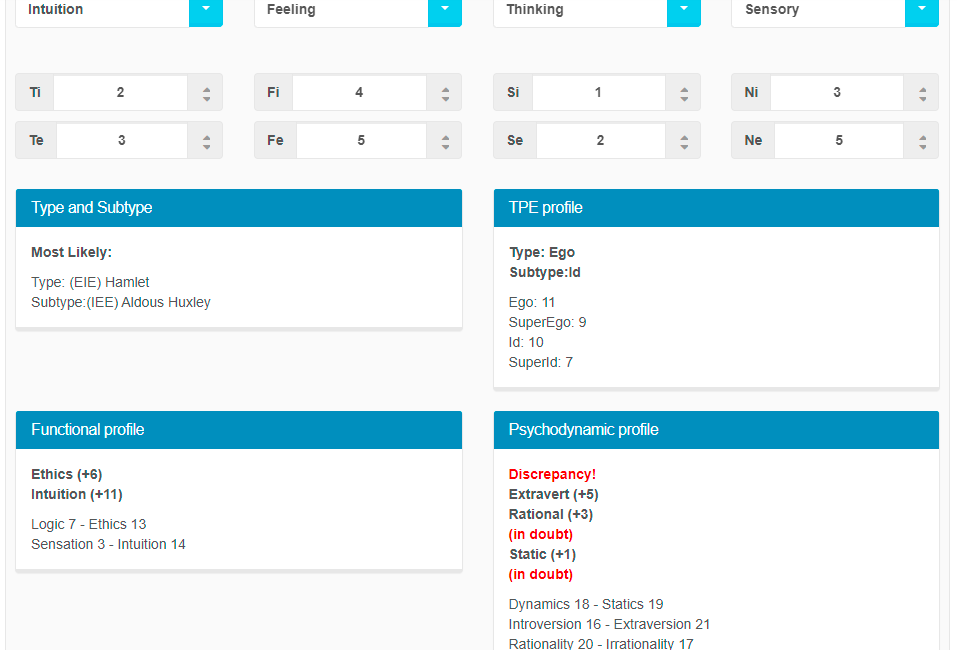Viewport: 957px width, 650px height.
Task: Open the Intuition dropdown arrow
Action: tap(206, 11)
